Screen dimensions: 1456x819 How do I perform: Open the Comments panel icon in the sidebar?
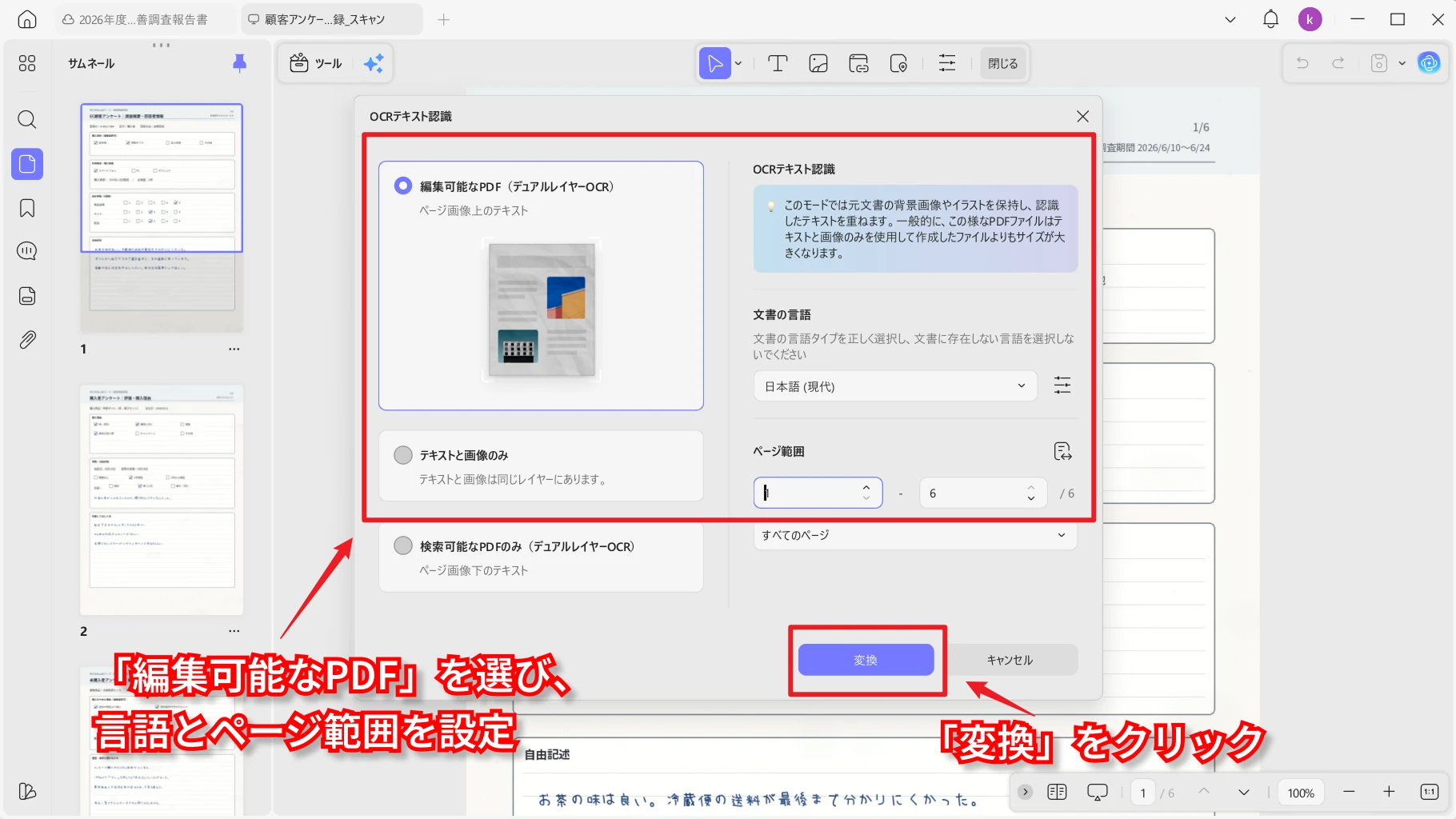(27, 251)
